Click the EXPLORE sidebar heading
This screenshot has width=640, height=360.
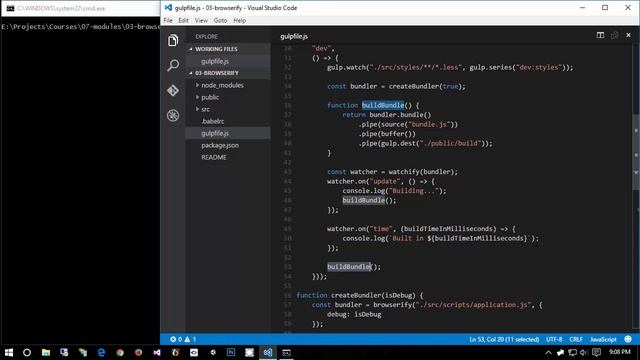point(206,37)
